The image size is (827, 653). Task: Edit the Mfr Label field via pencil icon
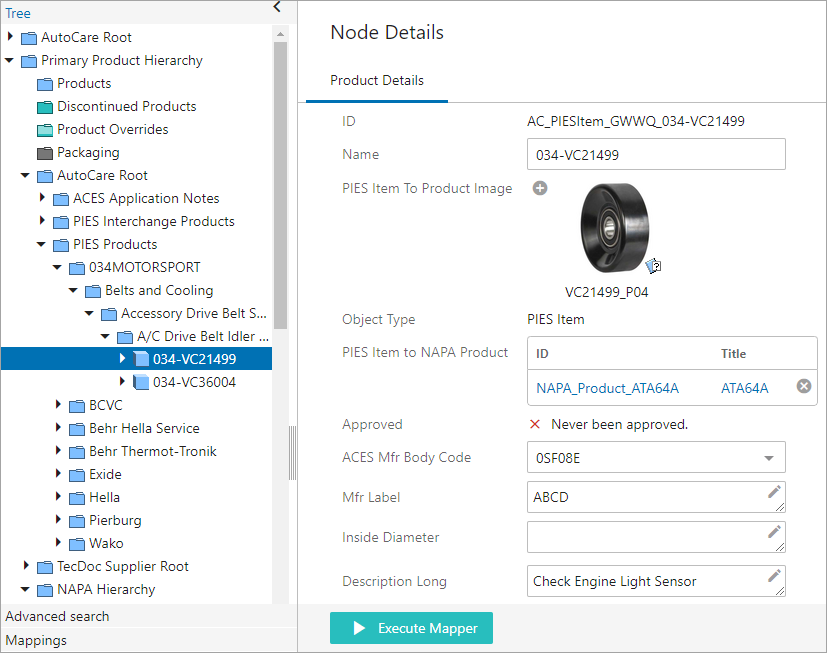pos(774,492)
